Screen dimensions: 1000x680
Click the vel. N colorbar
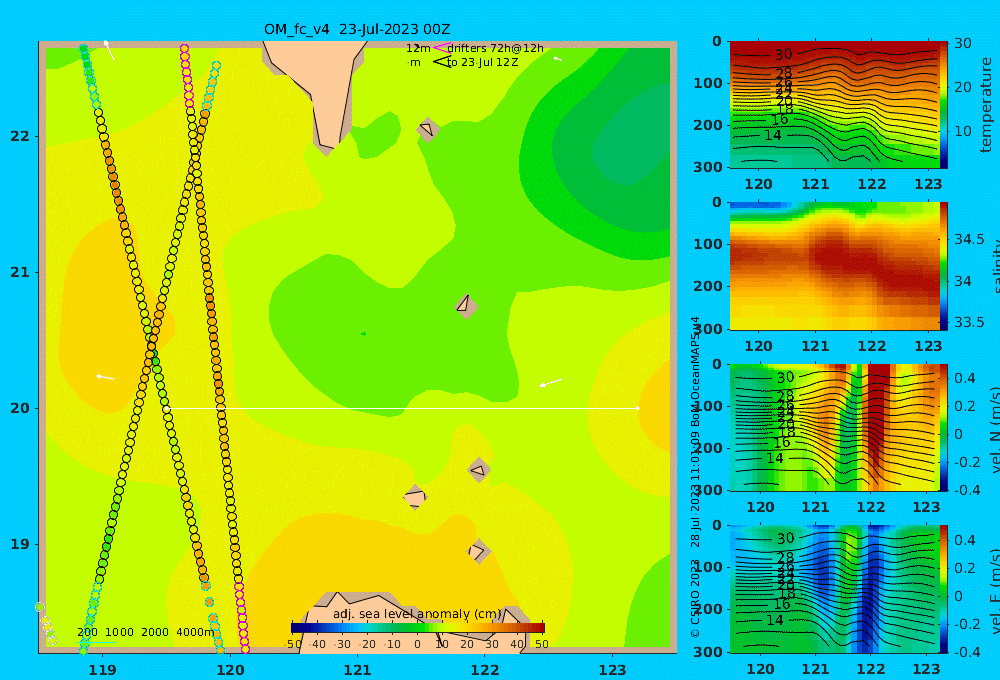point(943,427)
